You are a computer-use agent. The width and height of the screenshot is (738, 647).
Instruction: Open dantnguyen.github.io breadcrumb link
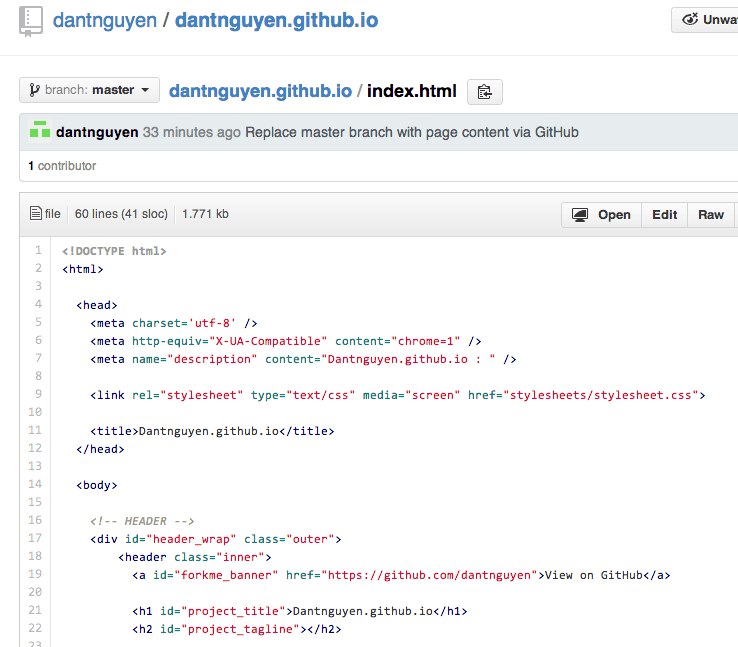tap(260, 91)
